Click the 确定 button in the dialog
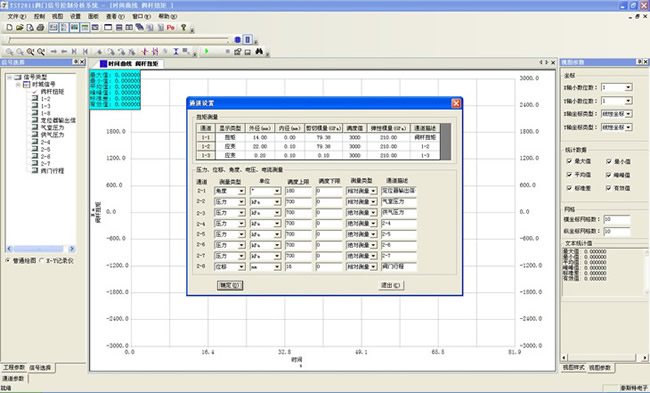Screen dimensions: 650x393 coord(230,285)
